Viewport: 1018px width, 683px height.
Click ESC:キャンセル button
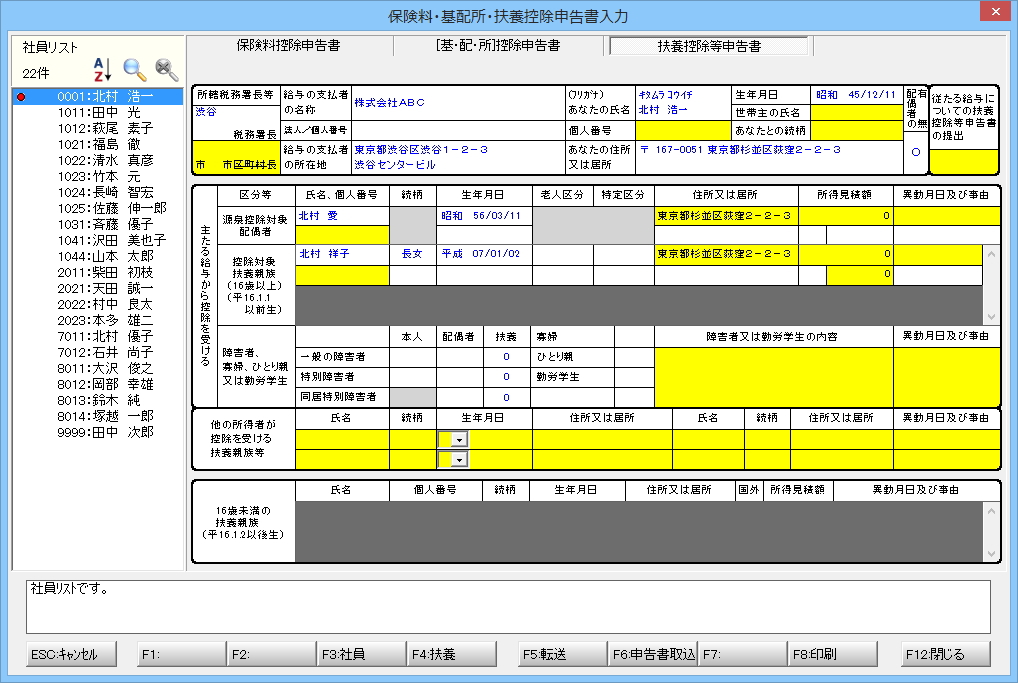pyautogui.click(x=71, y=654)
